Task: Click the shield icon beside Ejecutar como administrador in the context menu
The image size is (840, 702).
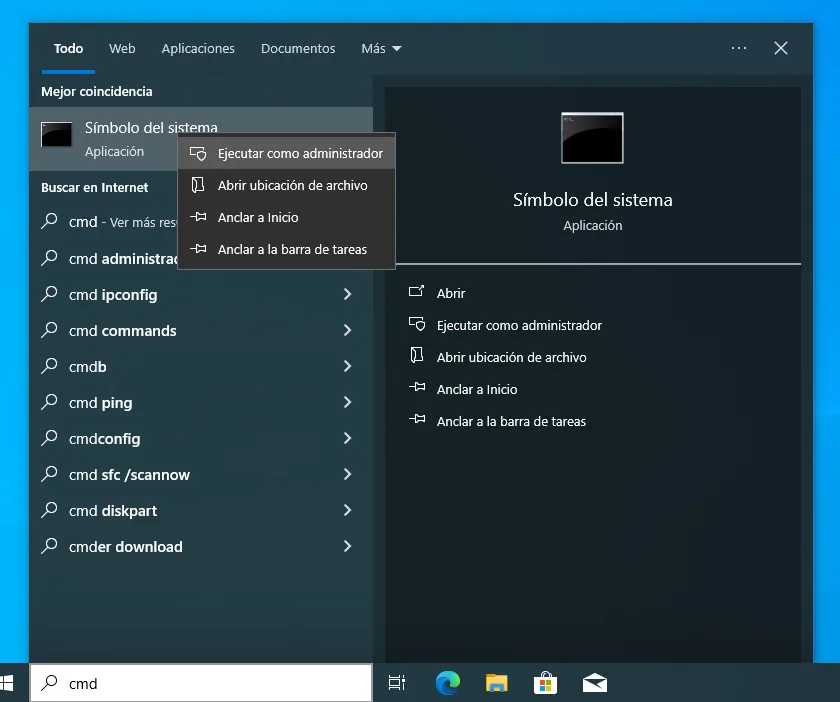Action: coord(198,154)
